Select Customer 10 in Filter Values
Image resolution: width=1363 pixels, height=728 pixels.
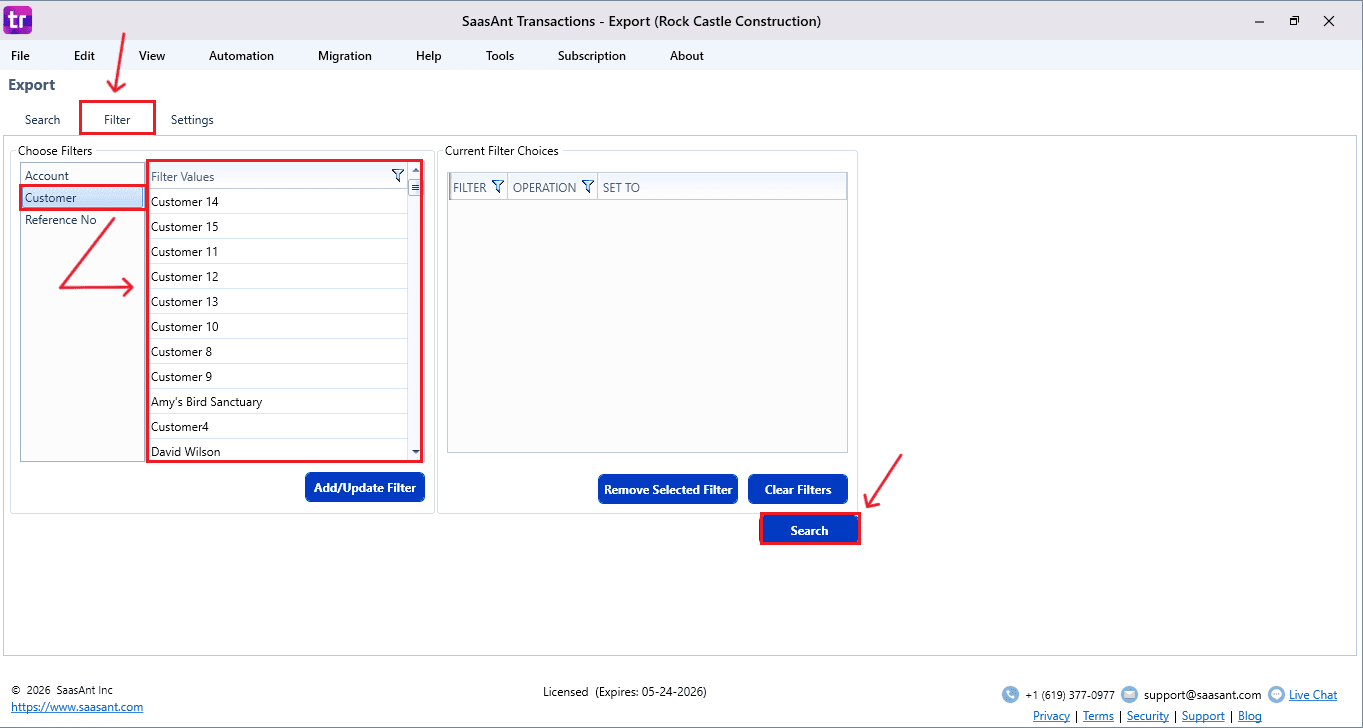278,327
